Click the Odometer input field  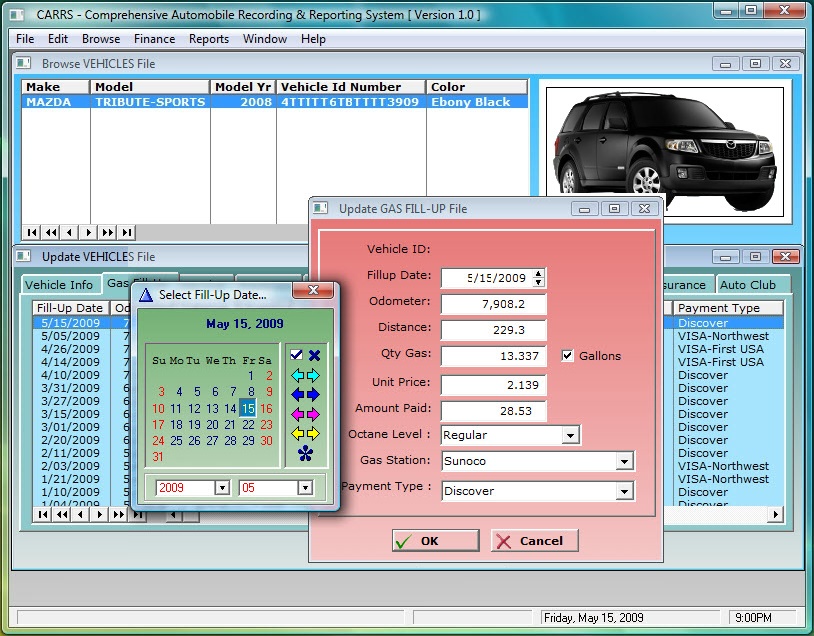coord(493,302)
